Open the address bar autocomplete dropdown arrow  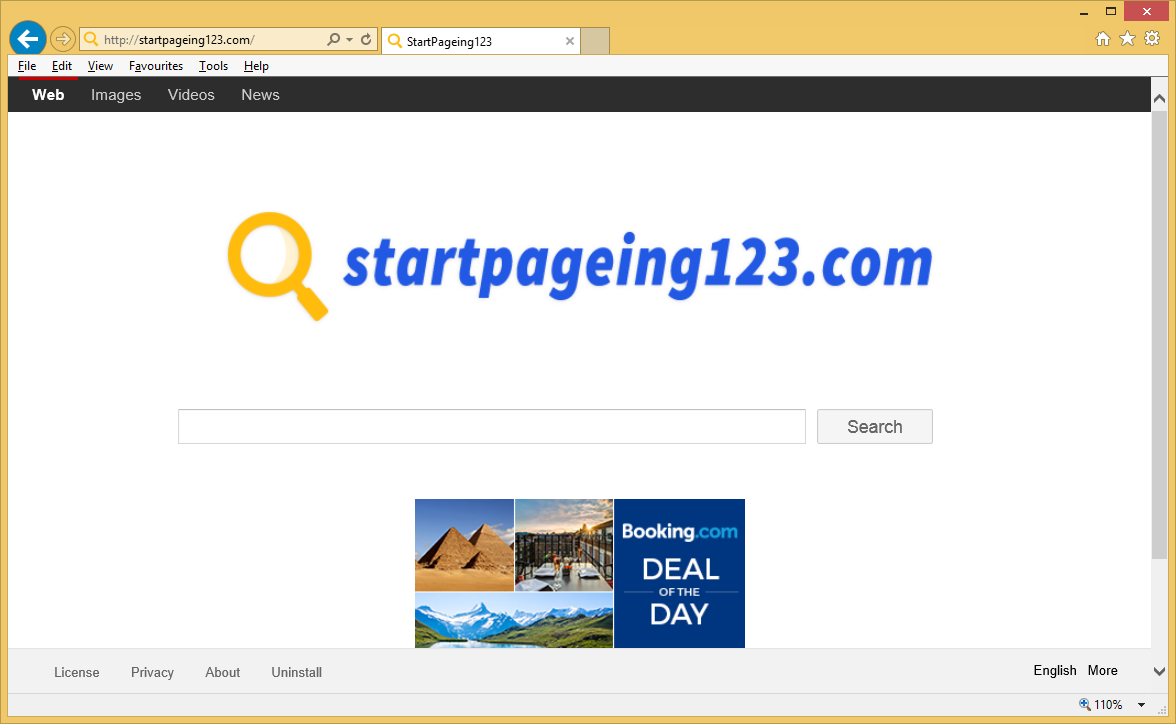point(350,40)
